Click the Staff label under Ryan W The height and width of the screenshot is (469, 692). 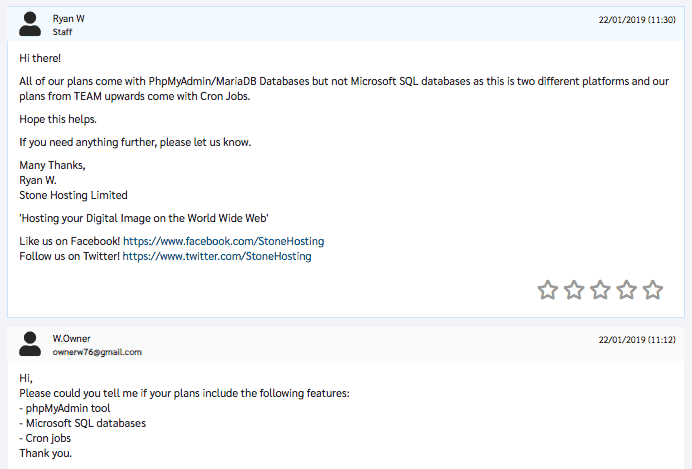pos(62,32)
